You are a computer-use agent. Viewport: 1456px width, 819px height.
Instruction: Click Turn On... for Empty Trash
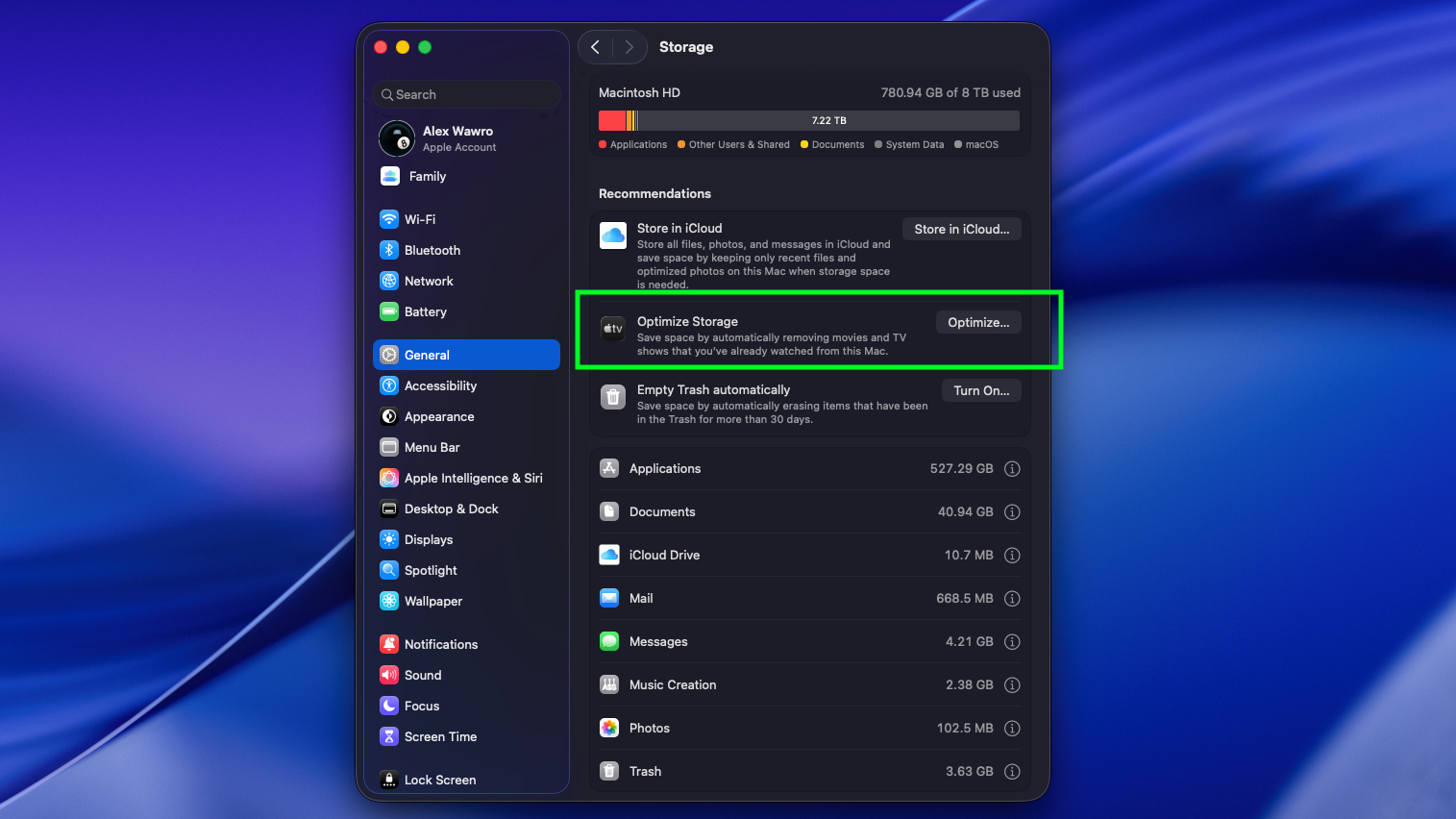tap(981, 390)
